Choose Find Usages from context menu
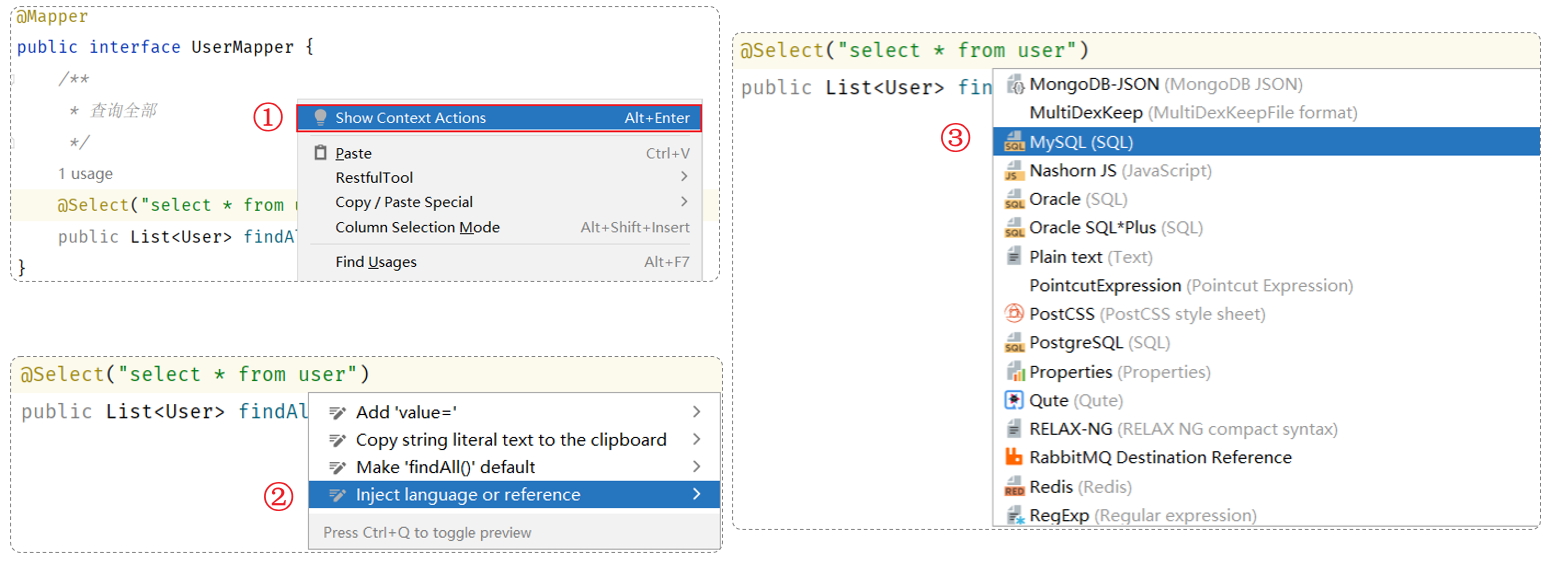The height and width of the screenshot is (561, 1546). (376, 262)
